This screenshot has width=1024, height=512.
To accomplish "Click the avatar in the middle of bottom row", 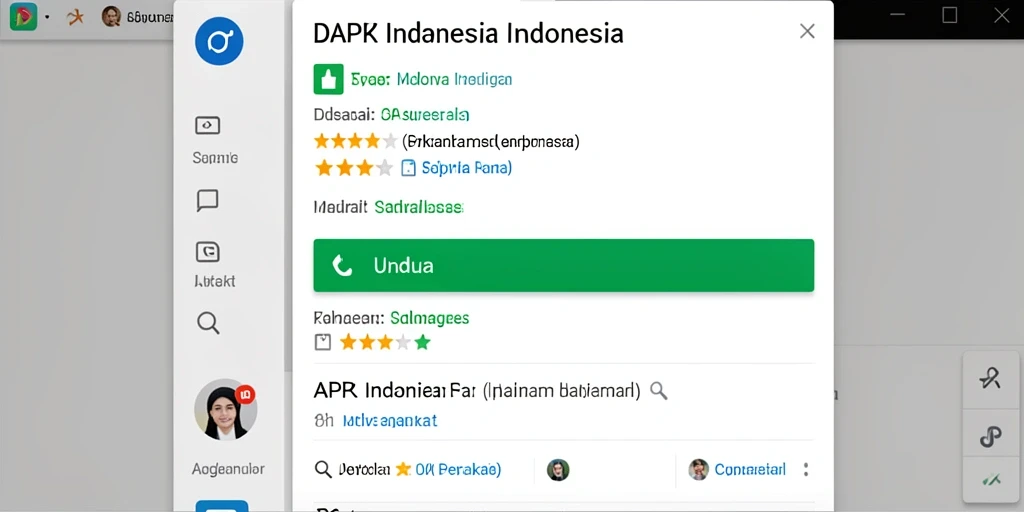I will point(558,470).
